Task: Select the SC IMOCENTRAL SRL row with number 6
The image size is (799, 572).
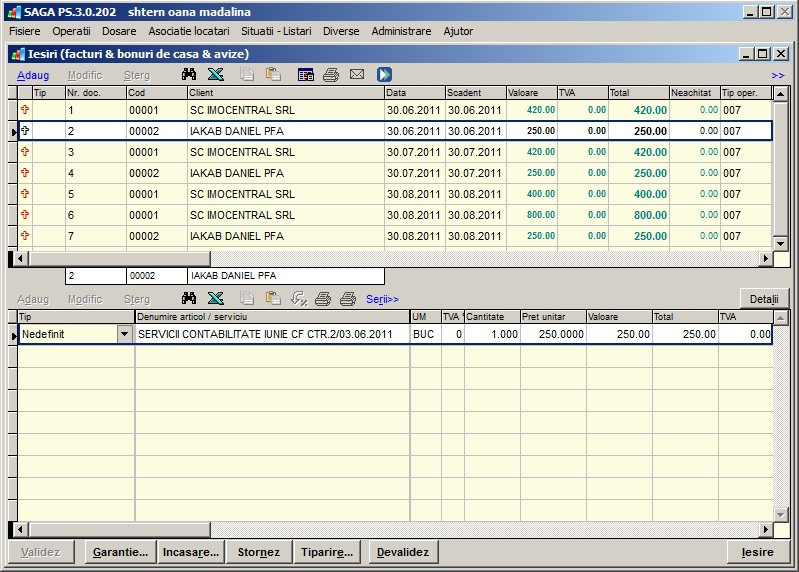Action: 395,215
